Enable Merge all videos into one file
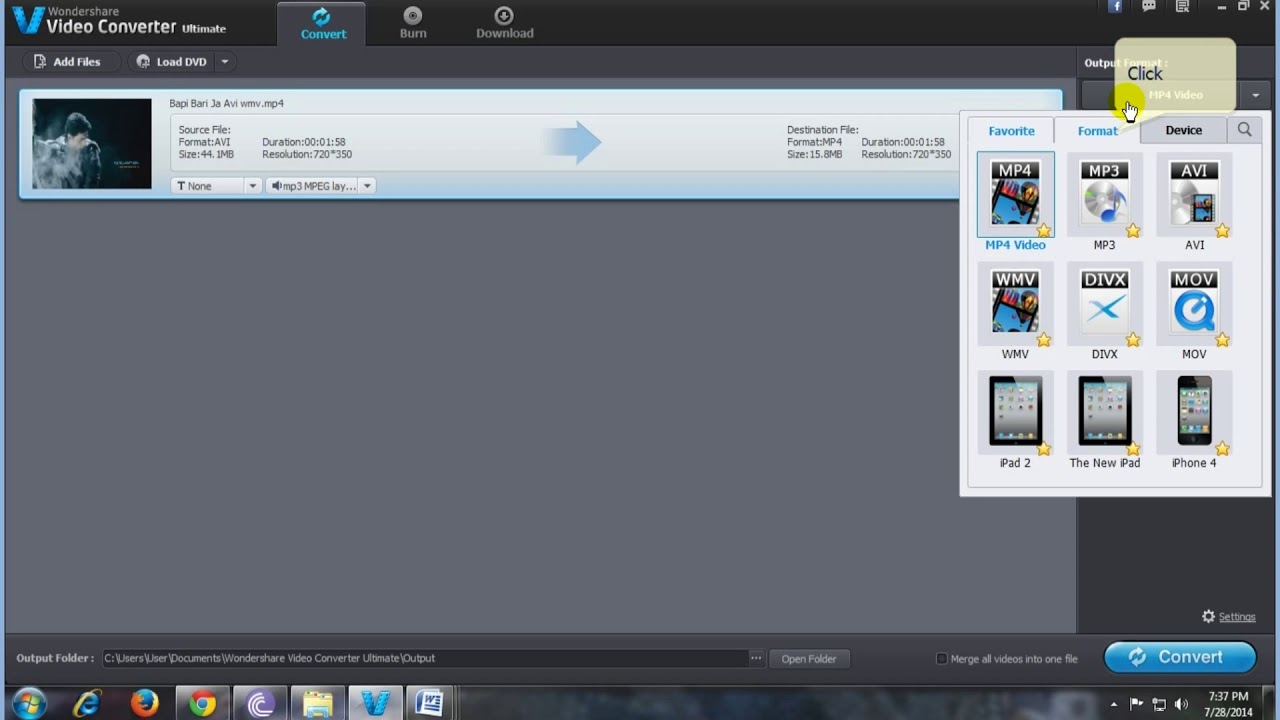 pyautogui.click(x=941, y=659)
